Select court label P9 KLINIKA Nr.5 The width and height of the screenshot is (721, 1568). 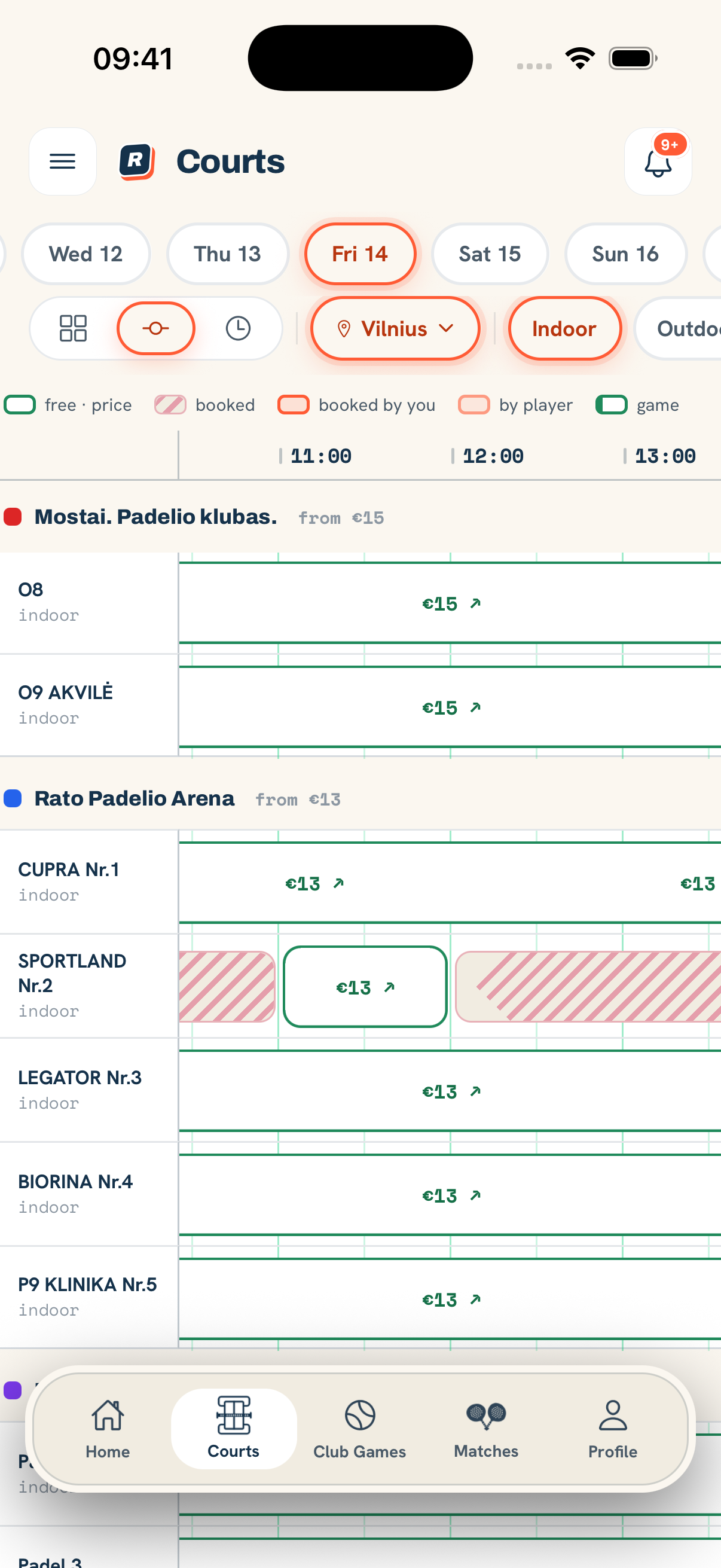coord(88,1285)
